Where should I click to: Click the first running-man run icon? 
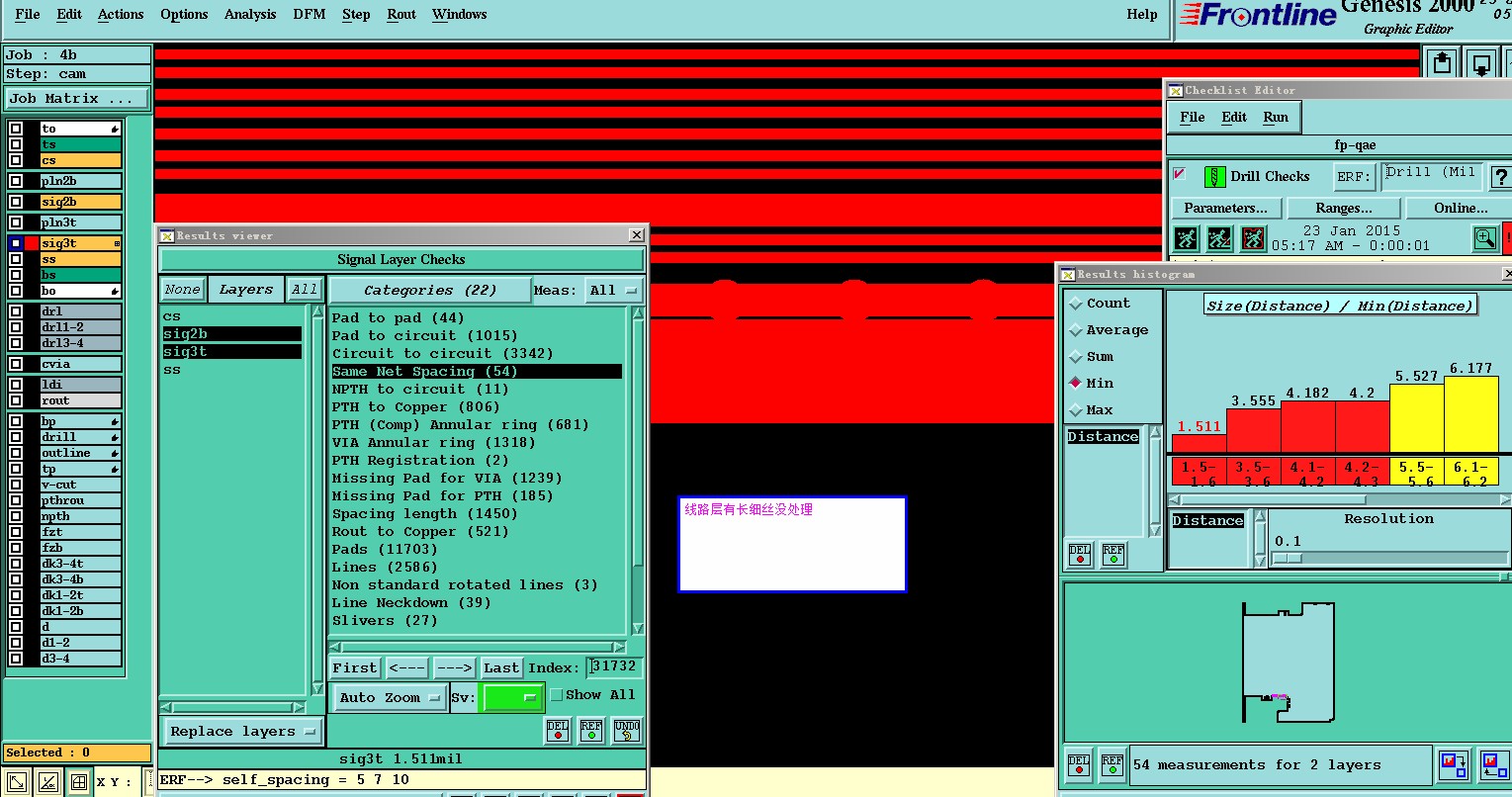tap(1186, 238)
